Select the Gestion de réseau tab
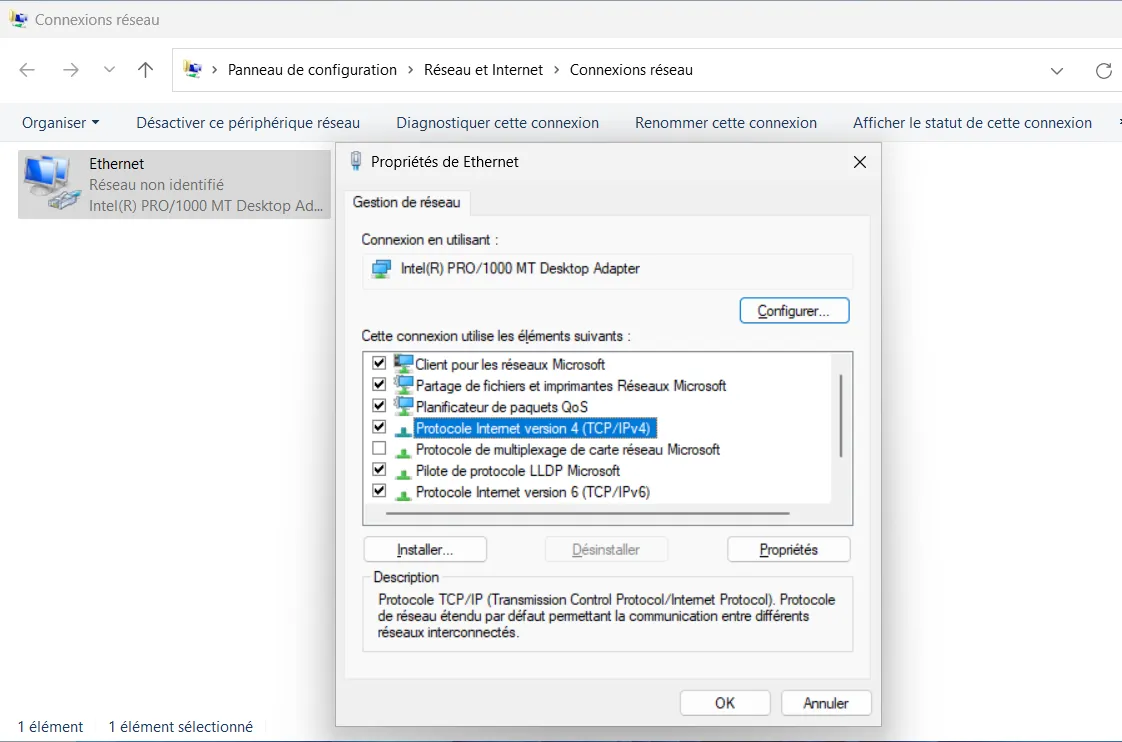Image resolution: width=1122 pixels, height=742 pixels. [406, 202]
